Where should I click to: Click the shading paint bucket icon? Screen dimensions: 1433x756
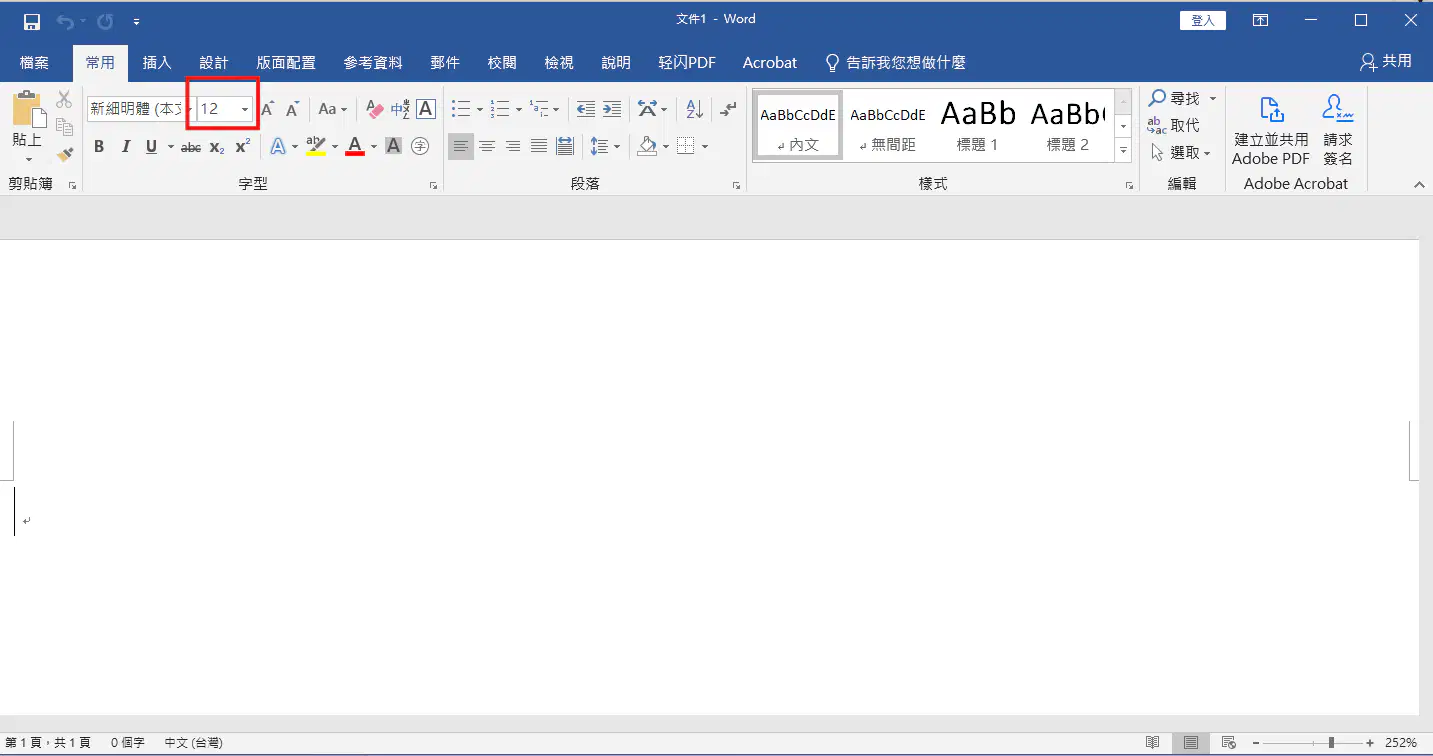coord(647,147)
